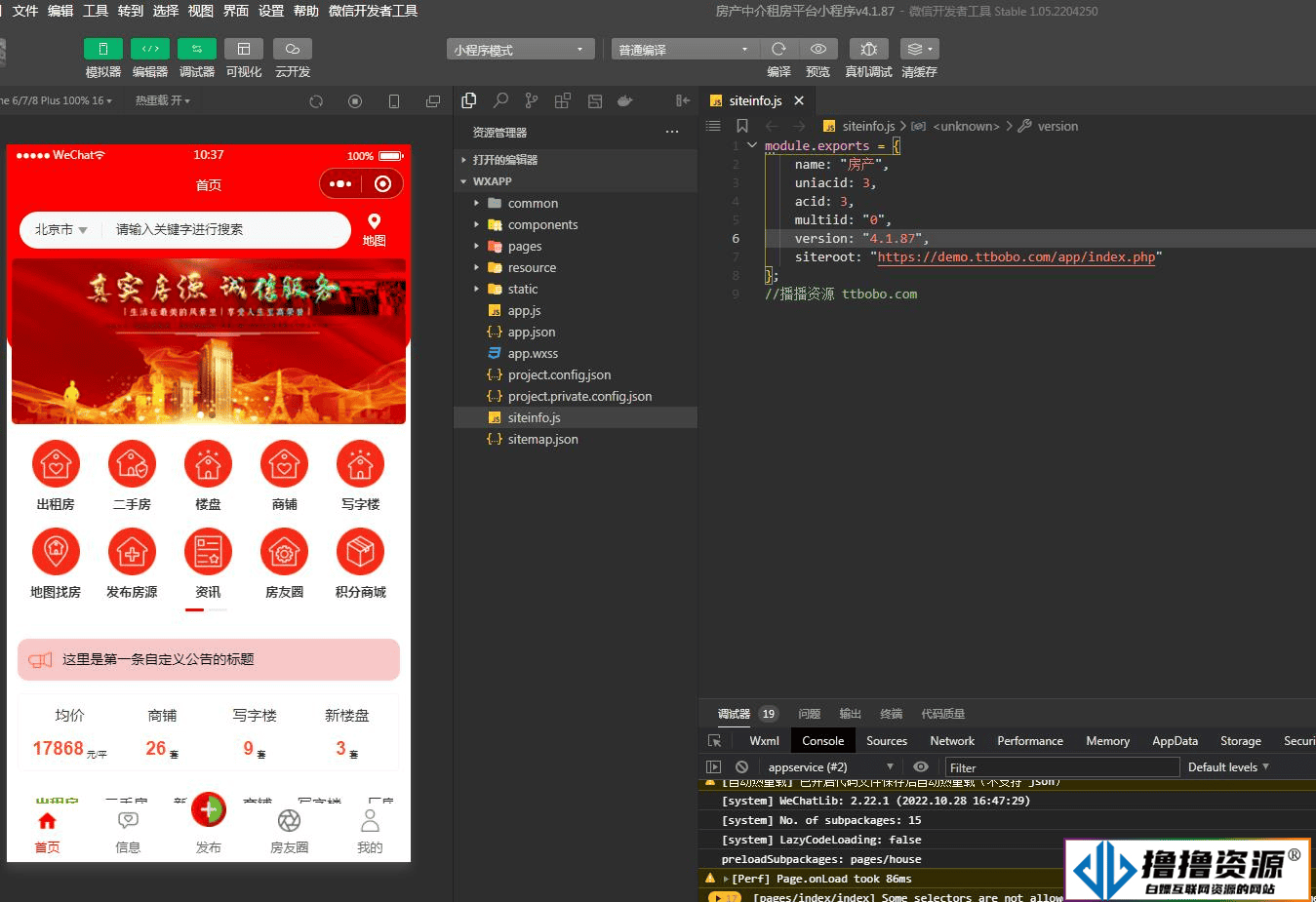Open the search icon in sidebar
Image resolution: width=1316 pixels, height=902 pixels.
pos(500,100)
